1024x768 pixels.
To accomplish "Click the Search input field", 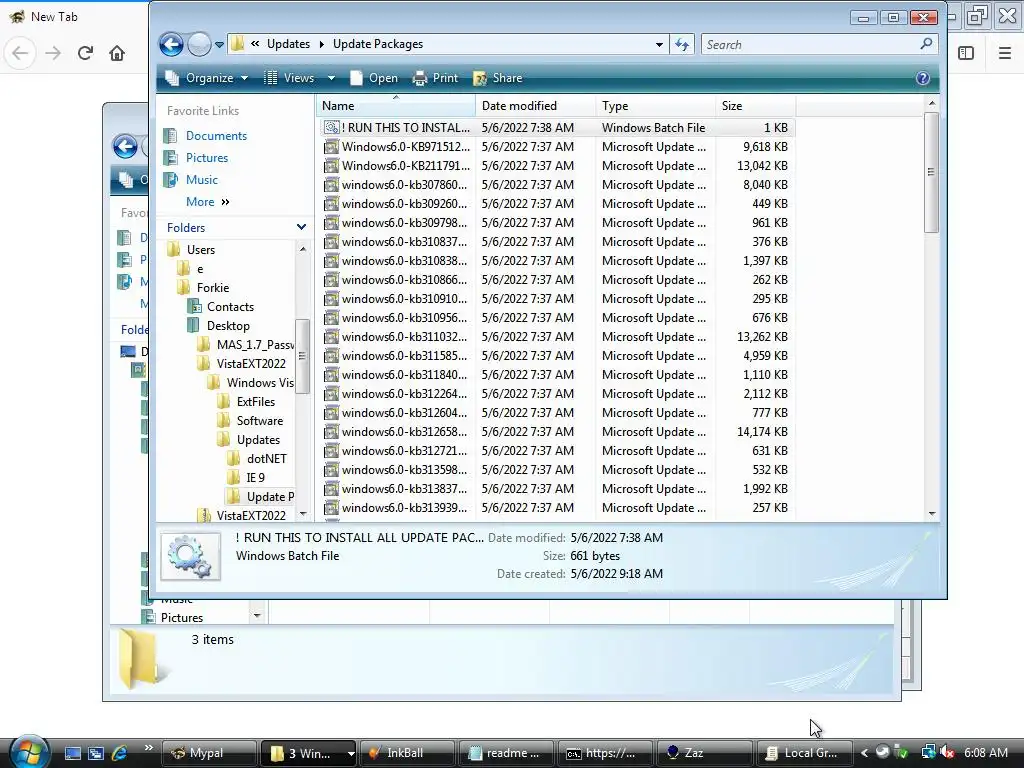I will (810, 44).
